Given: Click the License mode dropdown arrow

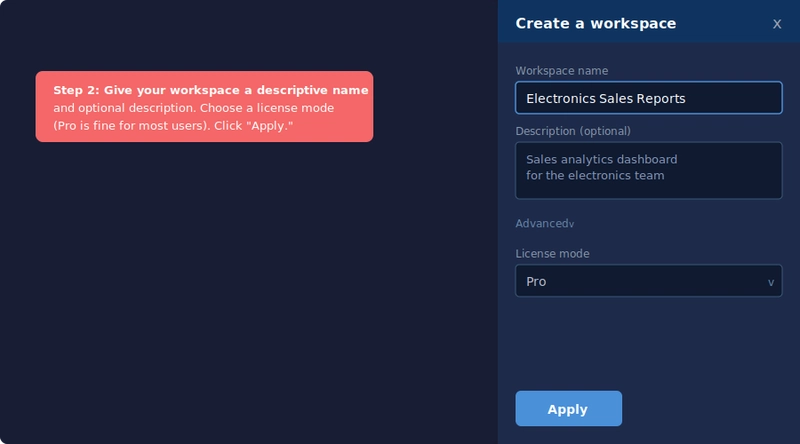Looking at the screenshot, I should pyautogui.click(x=770, y=282).
